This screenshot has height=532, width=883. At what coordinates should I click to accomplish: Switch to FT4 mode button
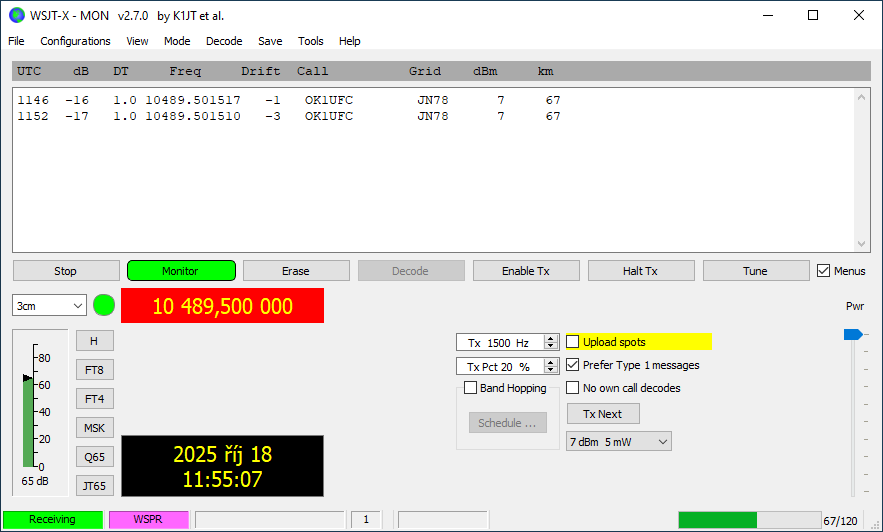95,399
